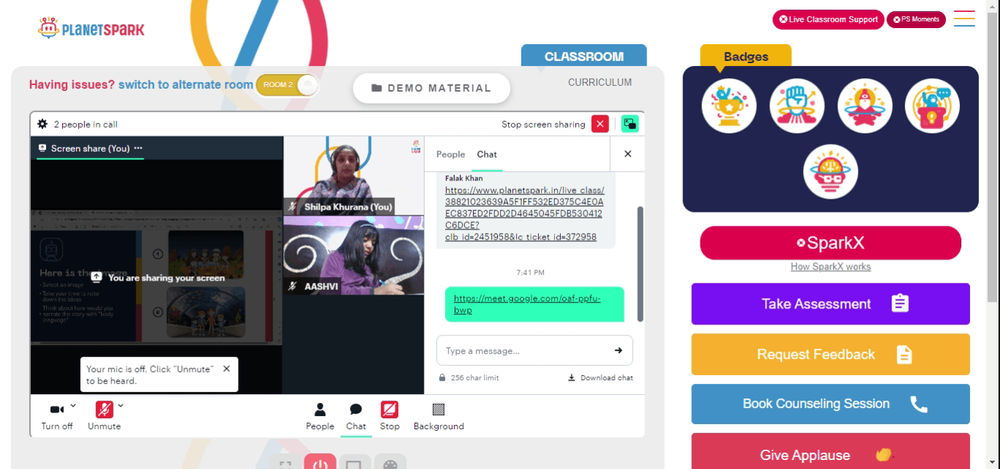Open Background effects
Viewport: 1000px width, 469px height.
pyautogui.click(x=439, y=416)
